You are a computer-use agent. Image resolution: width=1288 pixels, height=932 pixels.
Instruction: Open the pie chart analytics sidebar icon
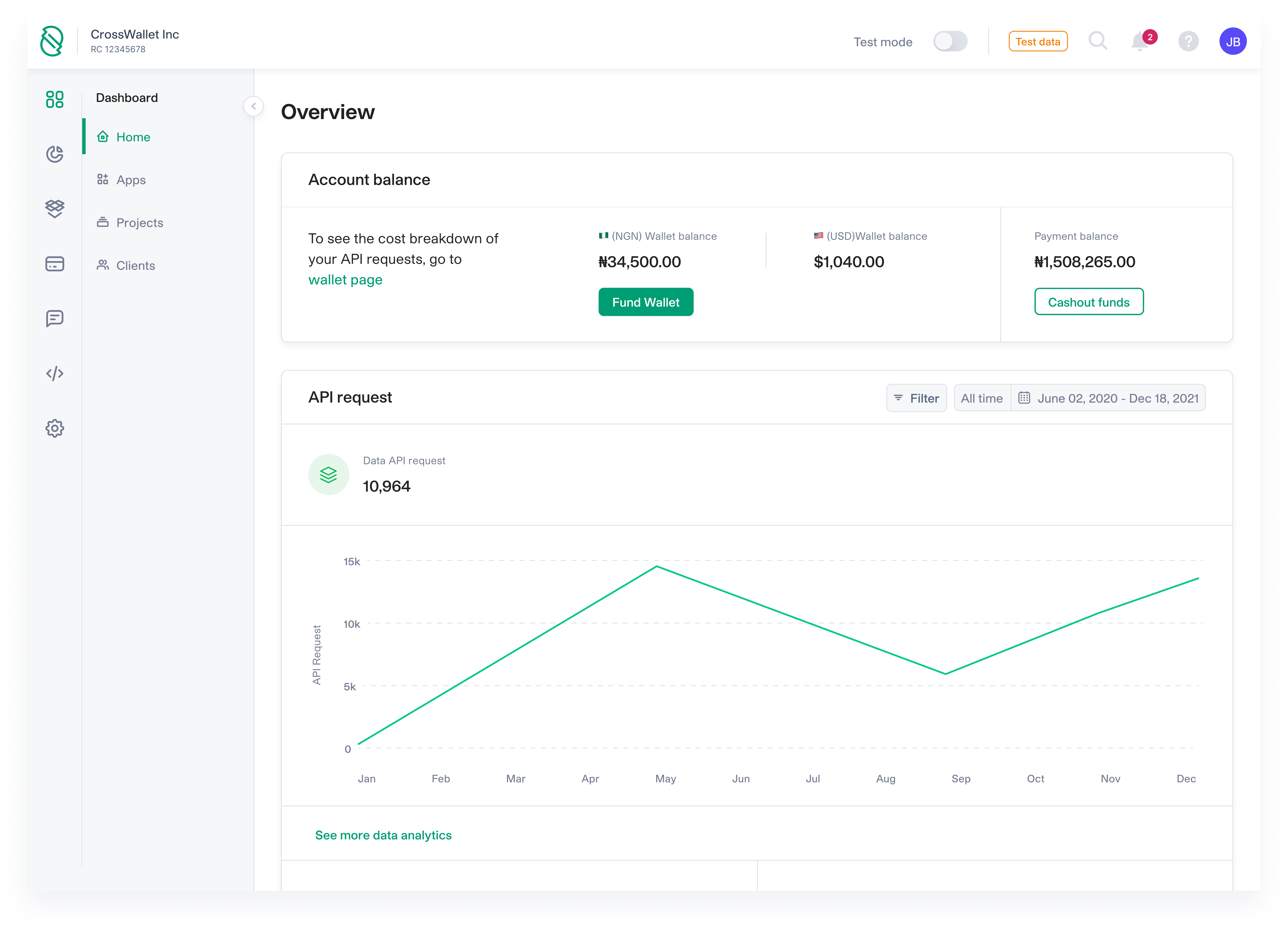pyautogui.click(x=55, y=154)
